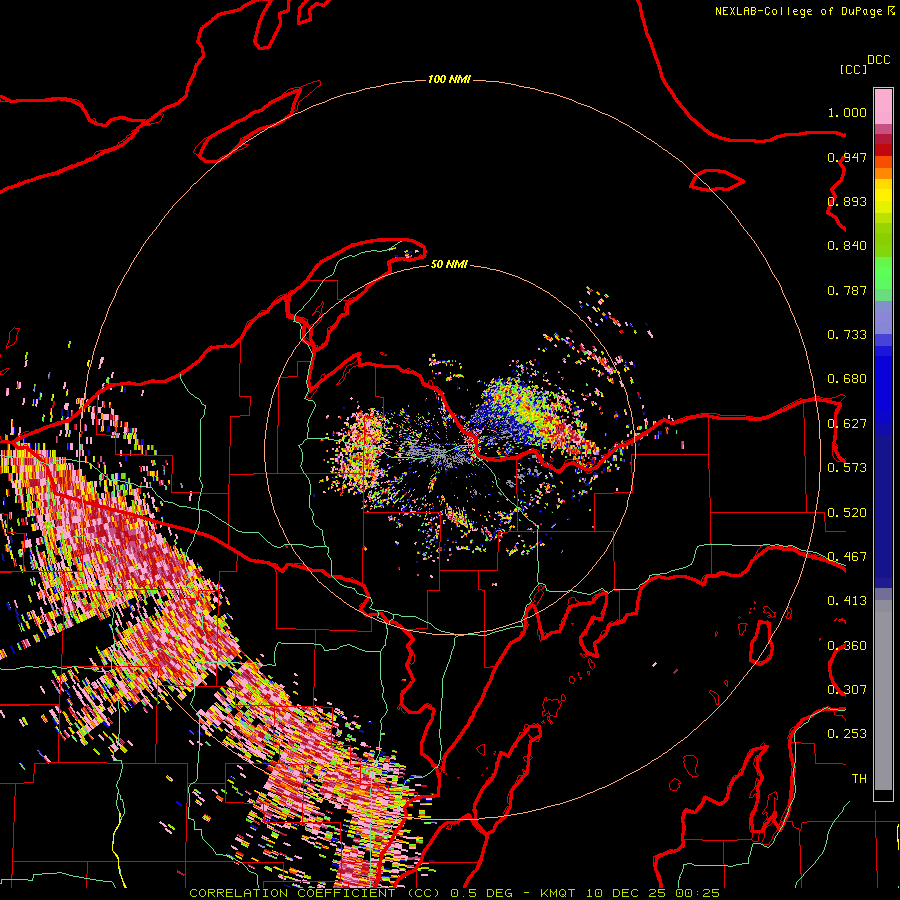Click the 100 NMI range ring label

449,79
